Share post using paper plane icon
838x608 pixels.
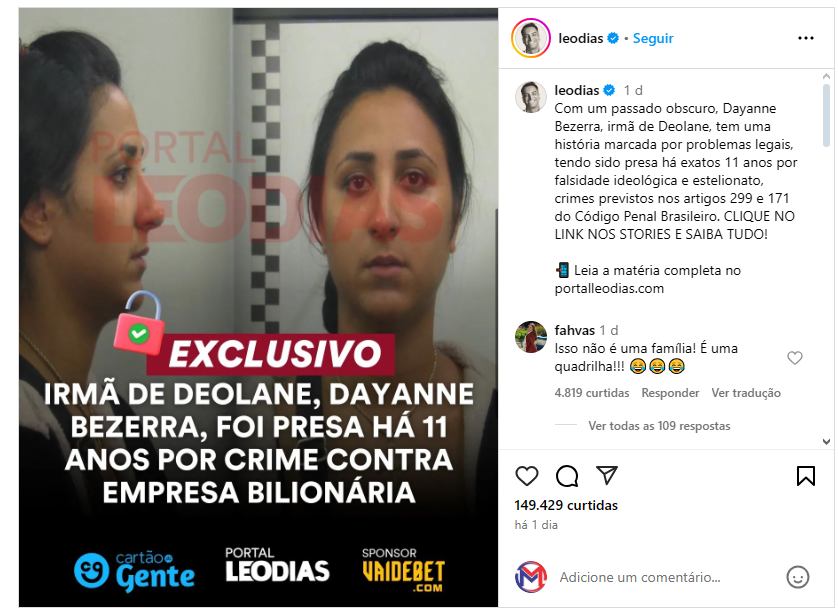607,475
